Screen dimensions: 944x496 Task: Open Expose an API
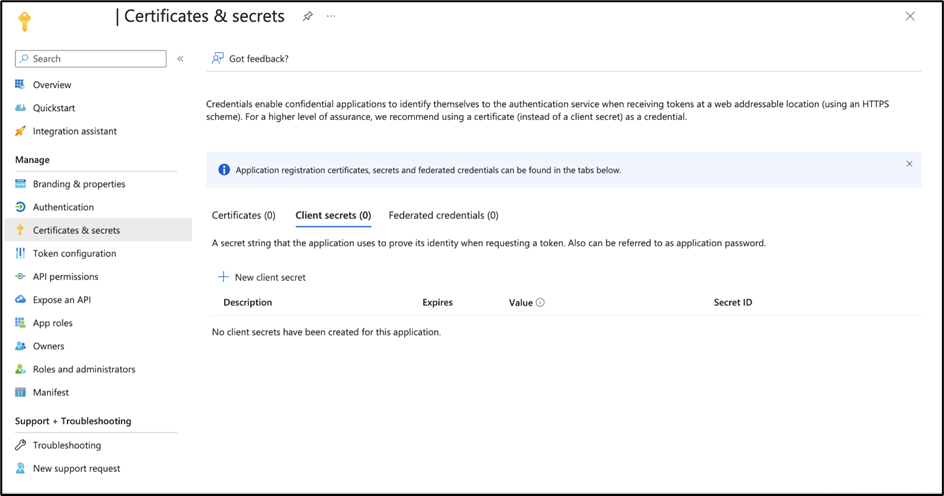[x=61, y=300]
